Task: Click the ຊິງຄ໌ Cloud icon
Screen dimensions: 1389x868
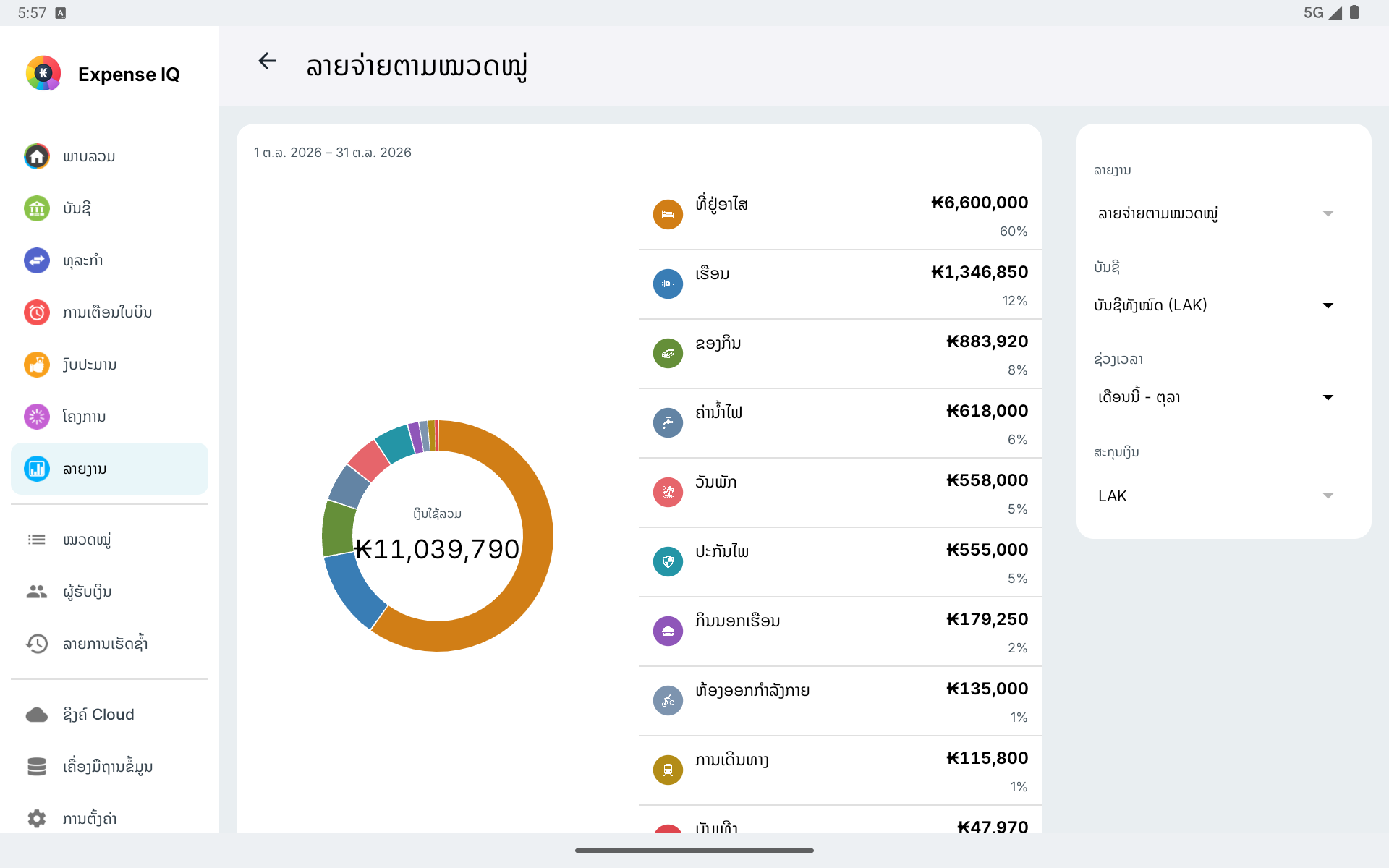Action: click(x=37, y=715)
